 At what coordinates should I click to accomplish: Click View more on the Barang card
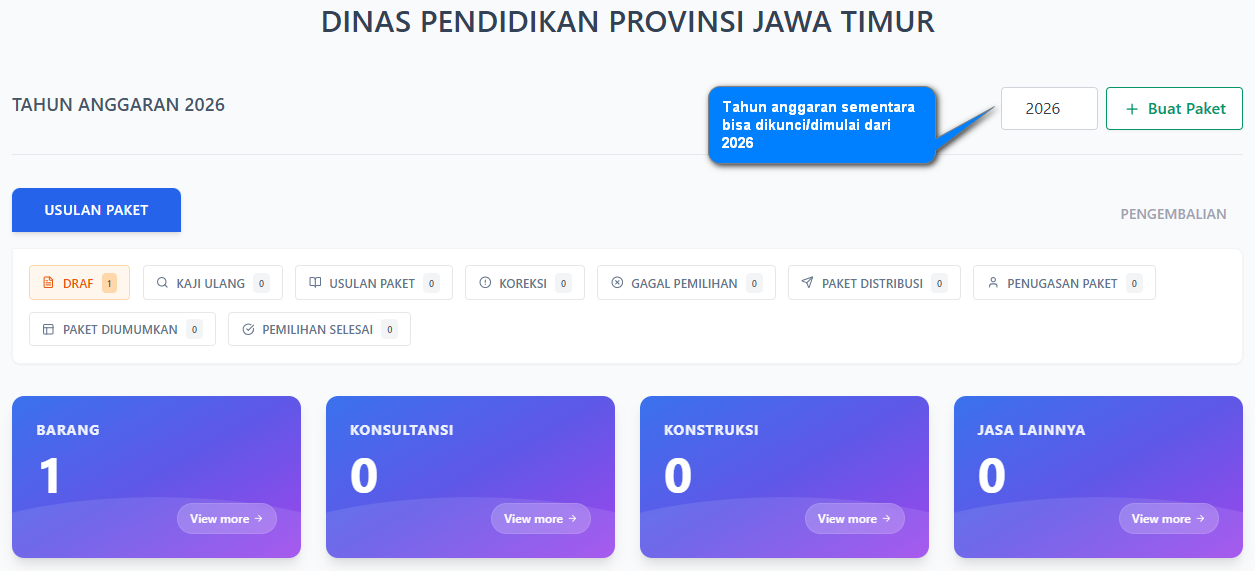[227, 519]
